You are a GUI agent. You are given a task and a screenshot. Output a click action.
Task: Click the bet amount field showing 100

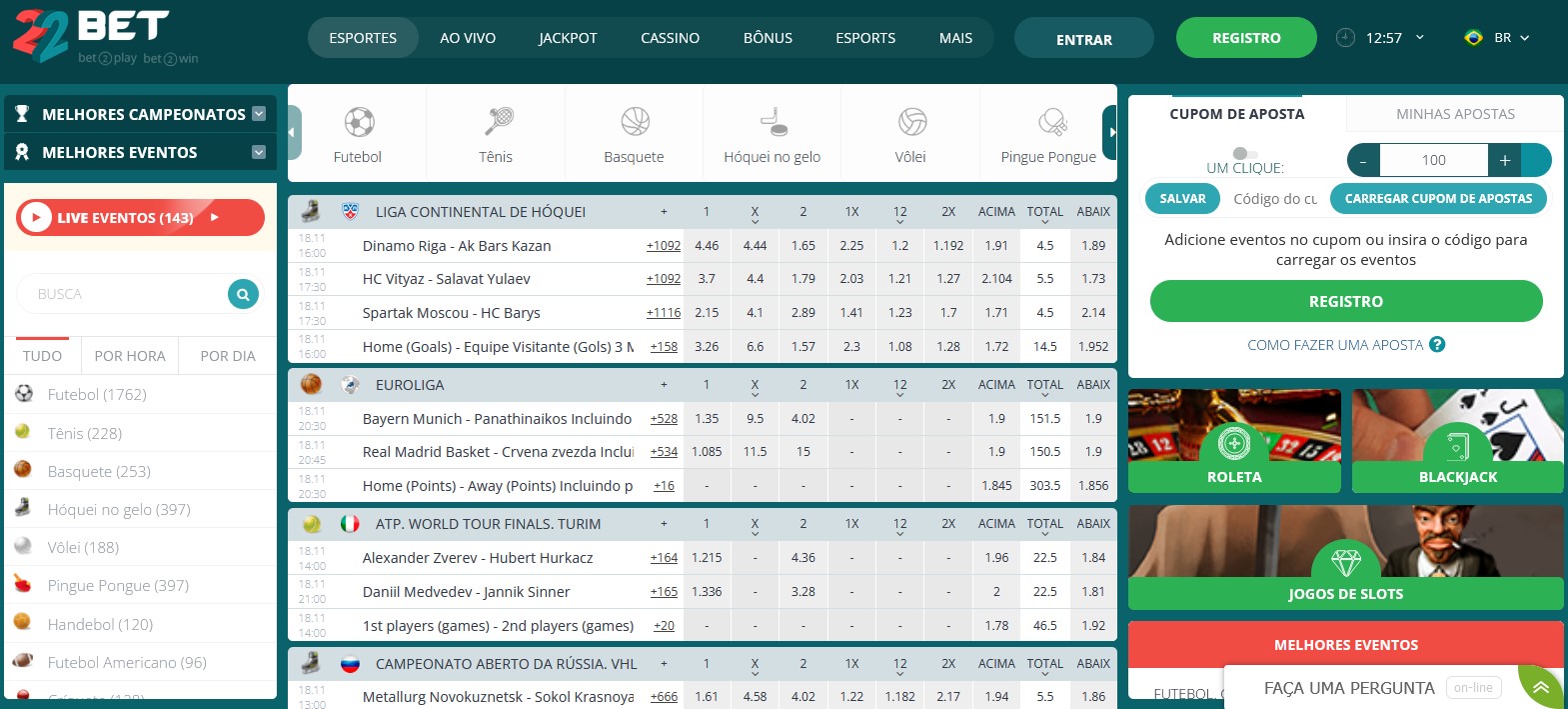(x=1434, y=160)
